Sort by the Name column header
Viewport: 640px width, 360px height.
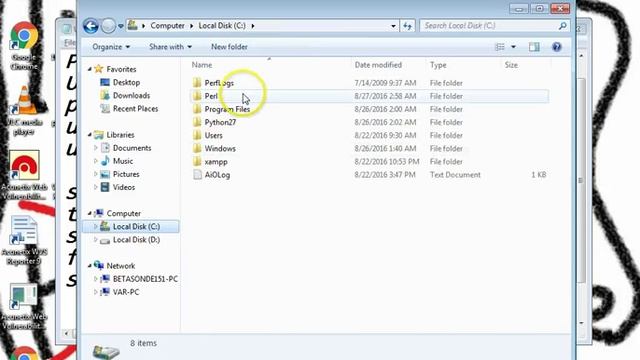tap(202, 65)
